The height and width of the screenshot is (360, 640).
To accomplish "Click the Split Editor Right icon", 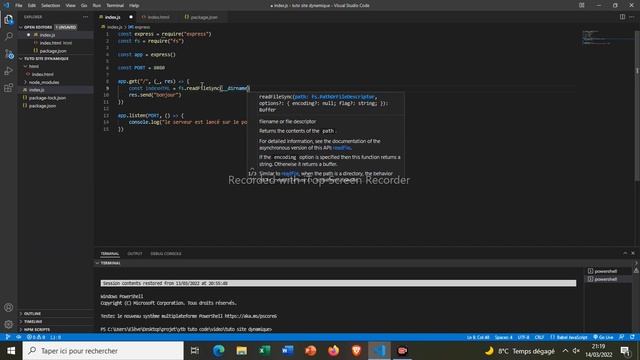I will click(622, 17).
